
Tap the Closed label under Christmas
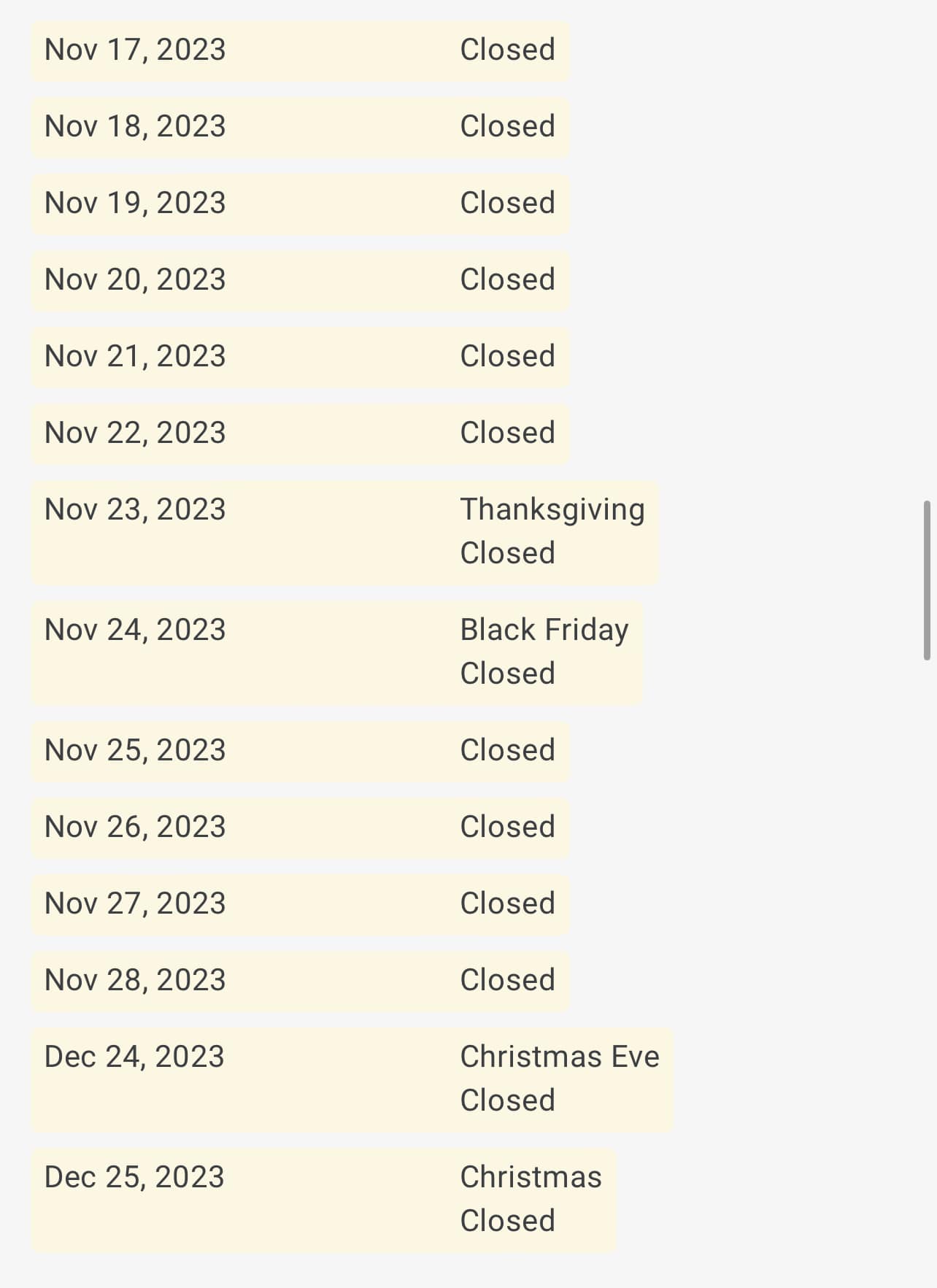(x=507, y=1221)
